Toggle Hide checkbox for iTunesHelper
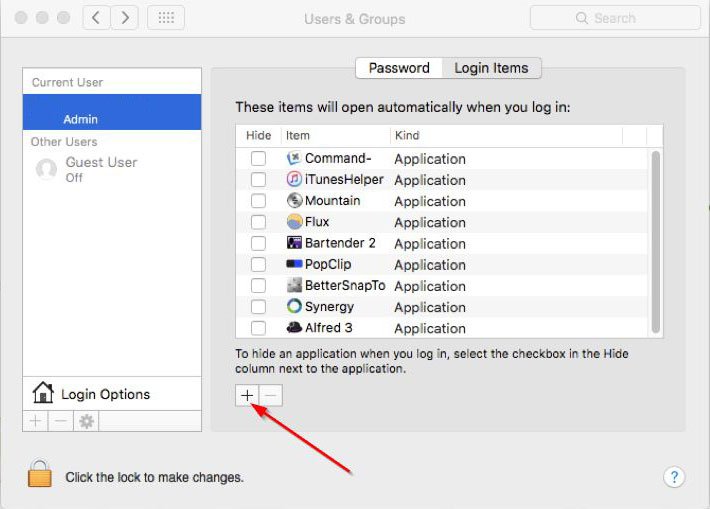 [x=258, y=179]
